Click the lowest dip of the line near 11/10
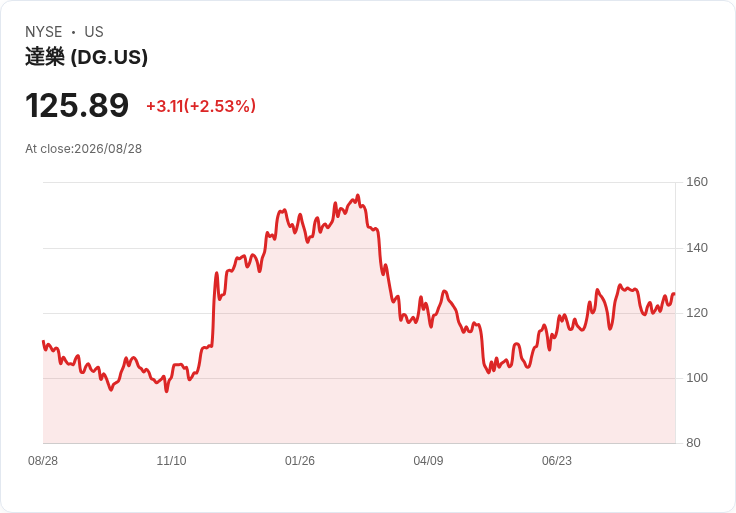This screenshot has width=736, height=513. coord(167,391)
